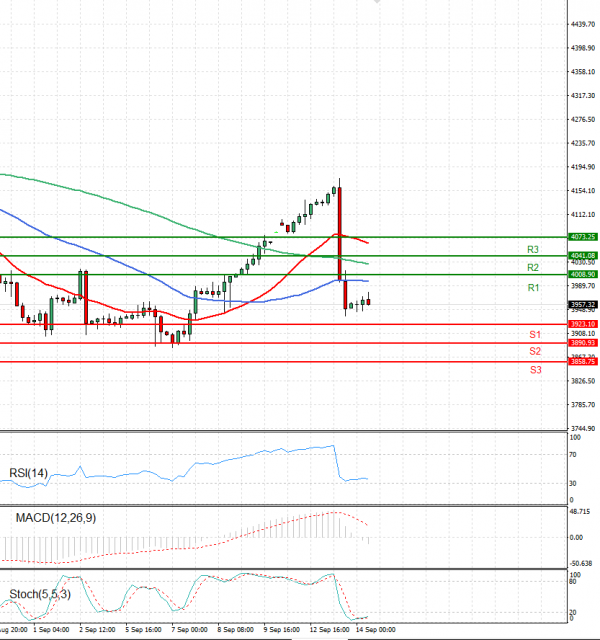Screen dimensions: 600x640
Task: Click the 4317.30 price axis value
Action: pos(583,96)
